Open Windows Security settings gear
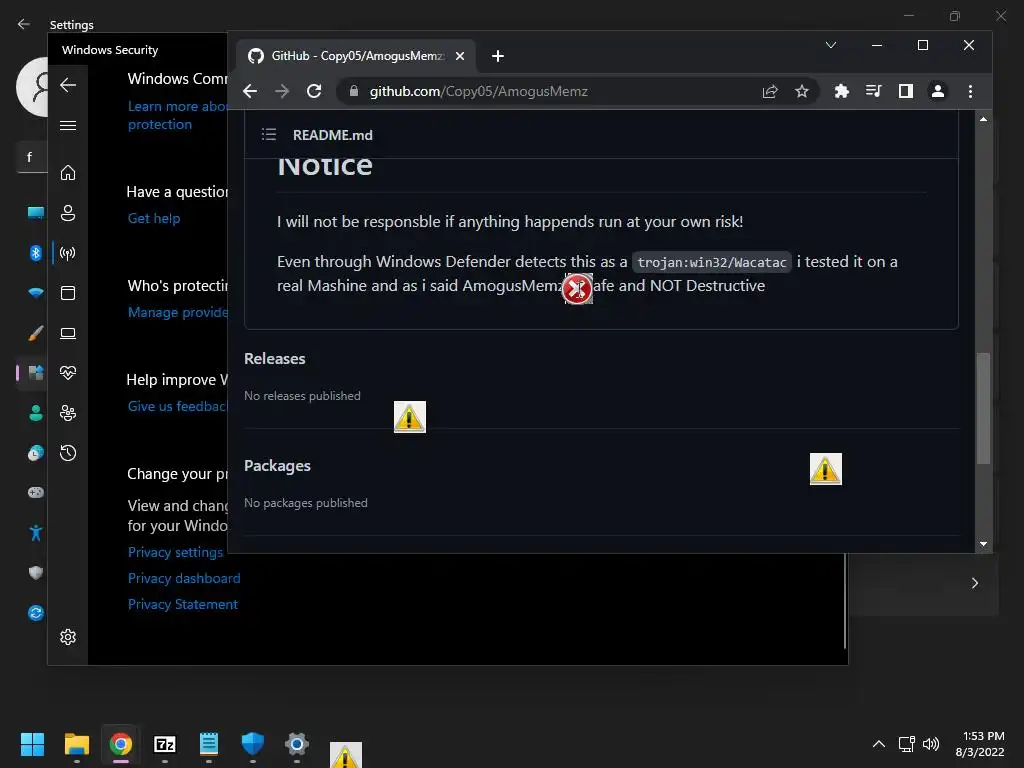 [68, 637]
